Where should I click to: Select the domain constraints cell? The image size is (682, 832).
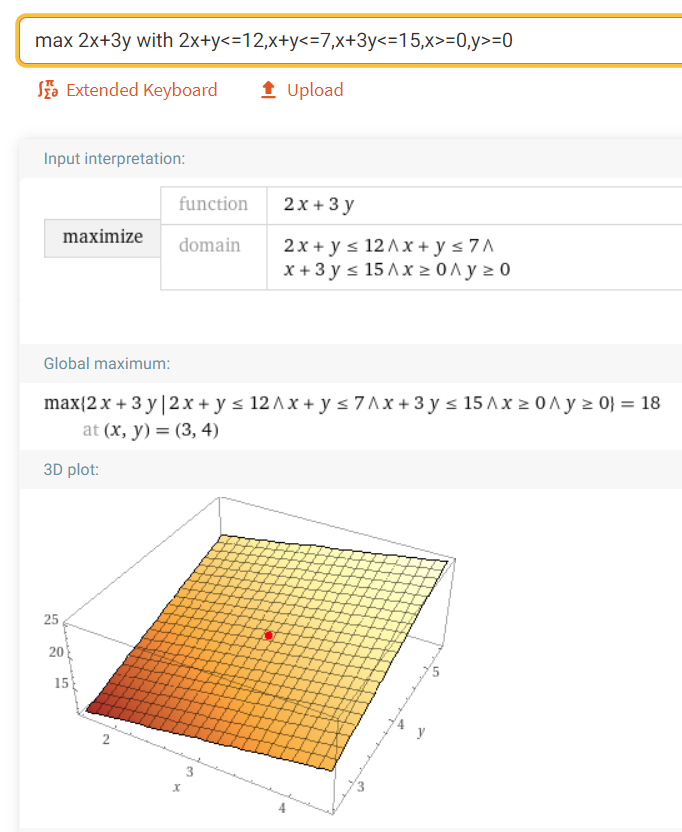474,257
